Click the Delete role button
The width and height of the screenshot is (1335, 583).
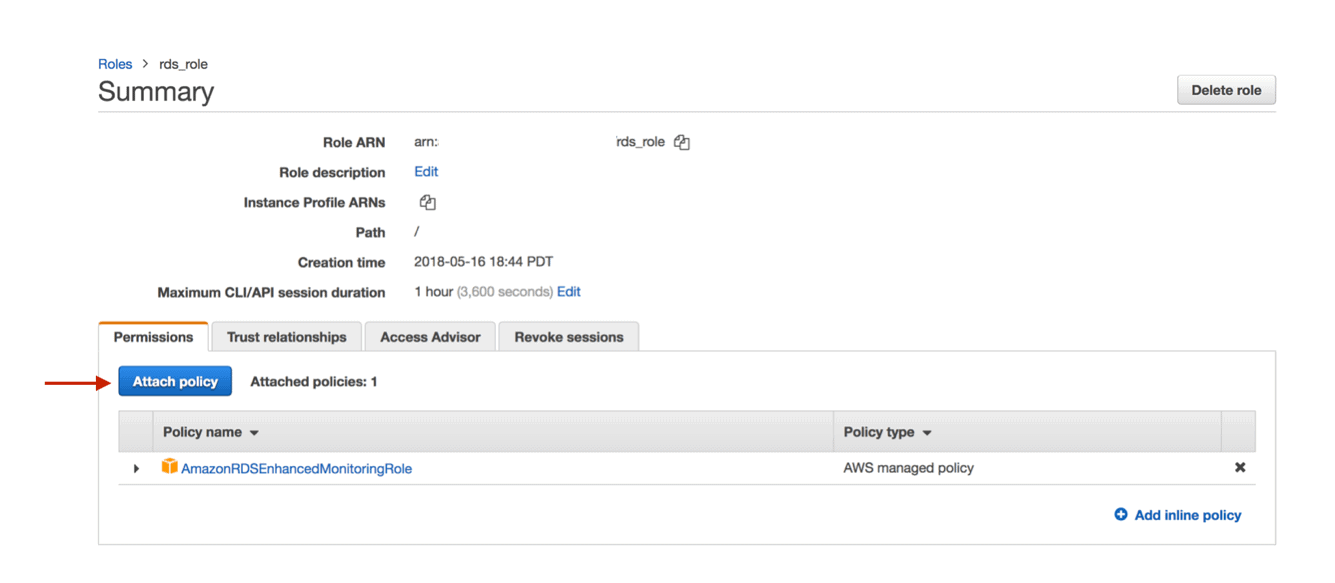click(x=1226, y=90)
